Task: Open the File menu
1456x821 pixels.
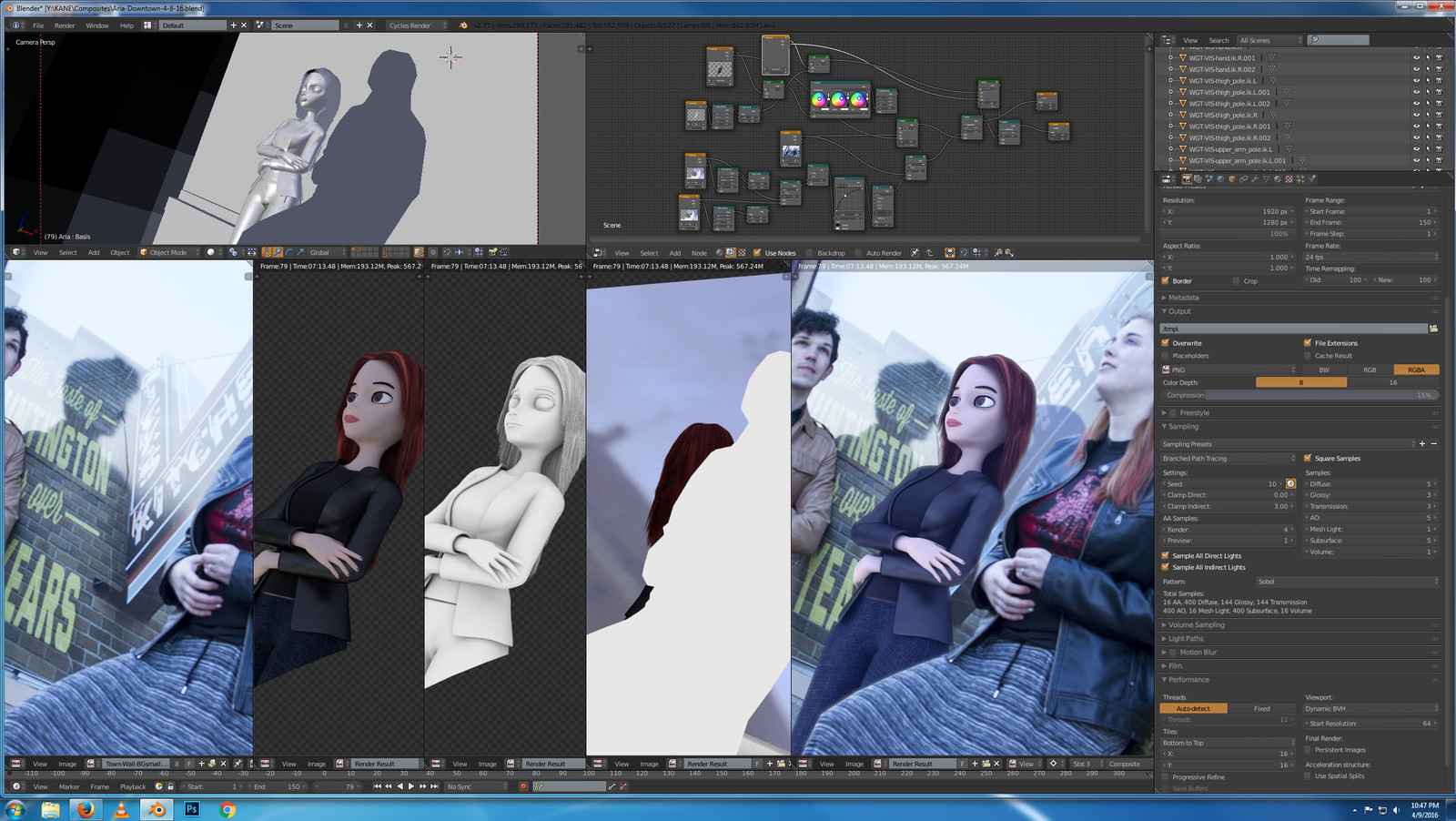Action: pyautogui.click(x=38, y=25)
